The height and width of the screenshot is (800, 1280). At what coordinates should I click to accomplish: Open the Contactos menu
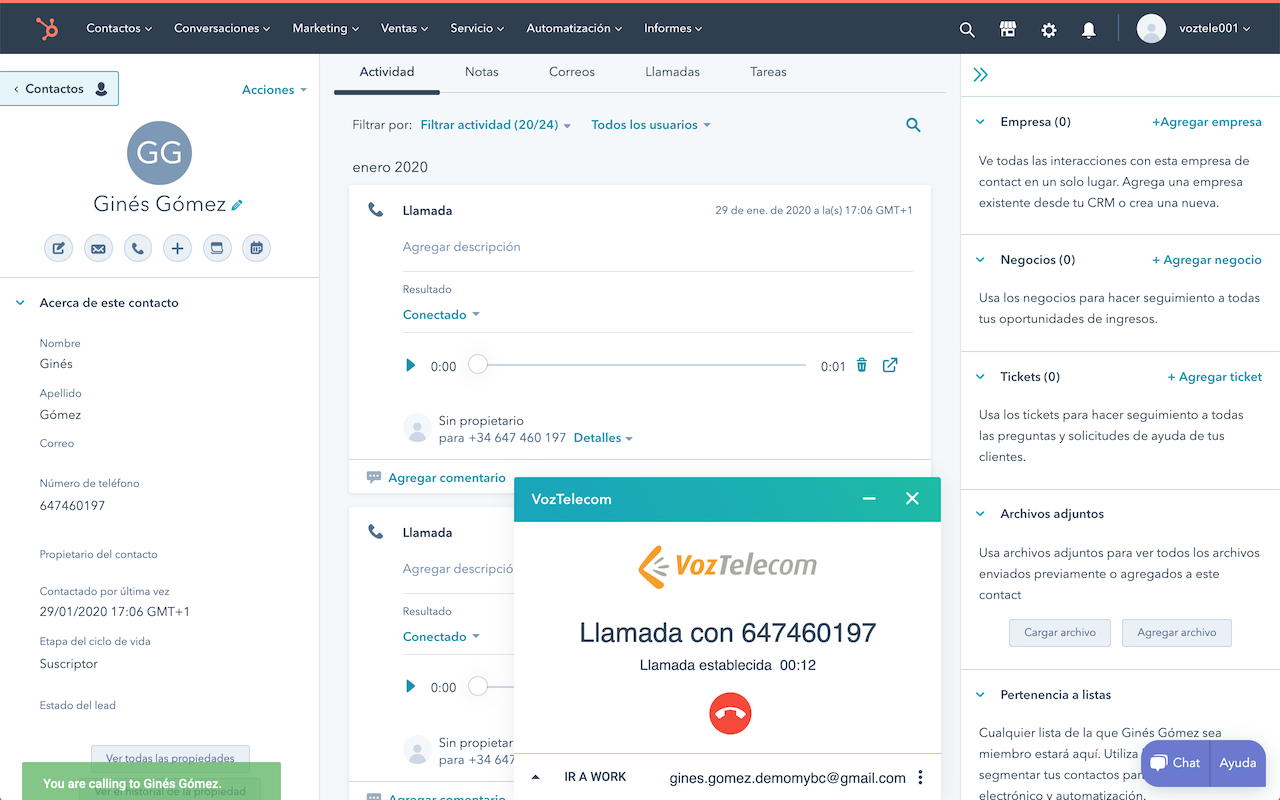(119, 29)
